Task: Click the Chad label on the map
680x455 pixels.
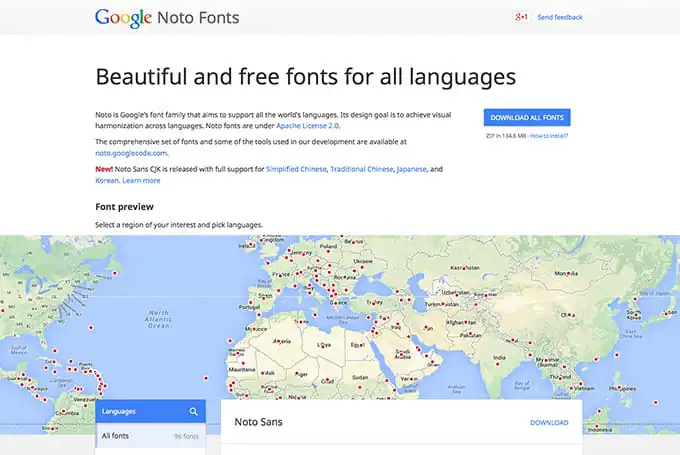Action: pos(327,381)
